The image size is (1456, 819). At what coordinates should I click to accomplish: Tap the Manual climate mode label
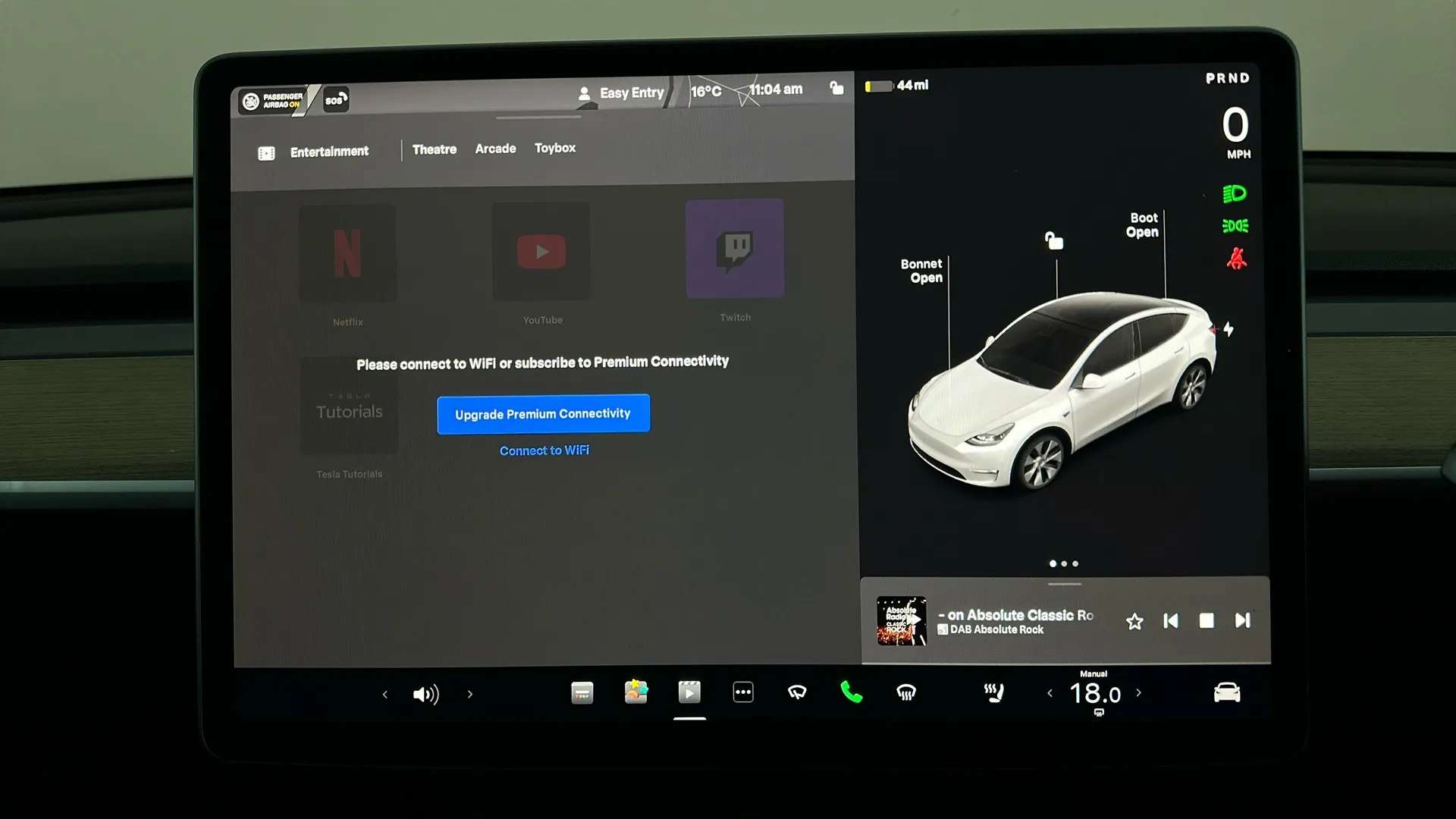tap(1094, 673)
